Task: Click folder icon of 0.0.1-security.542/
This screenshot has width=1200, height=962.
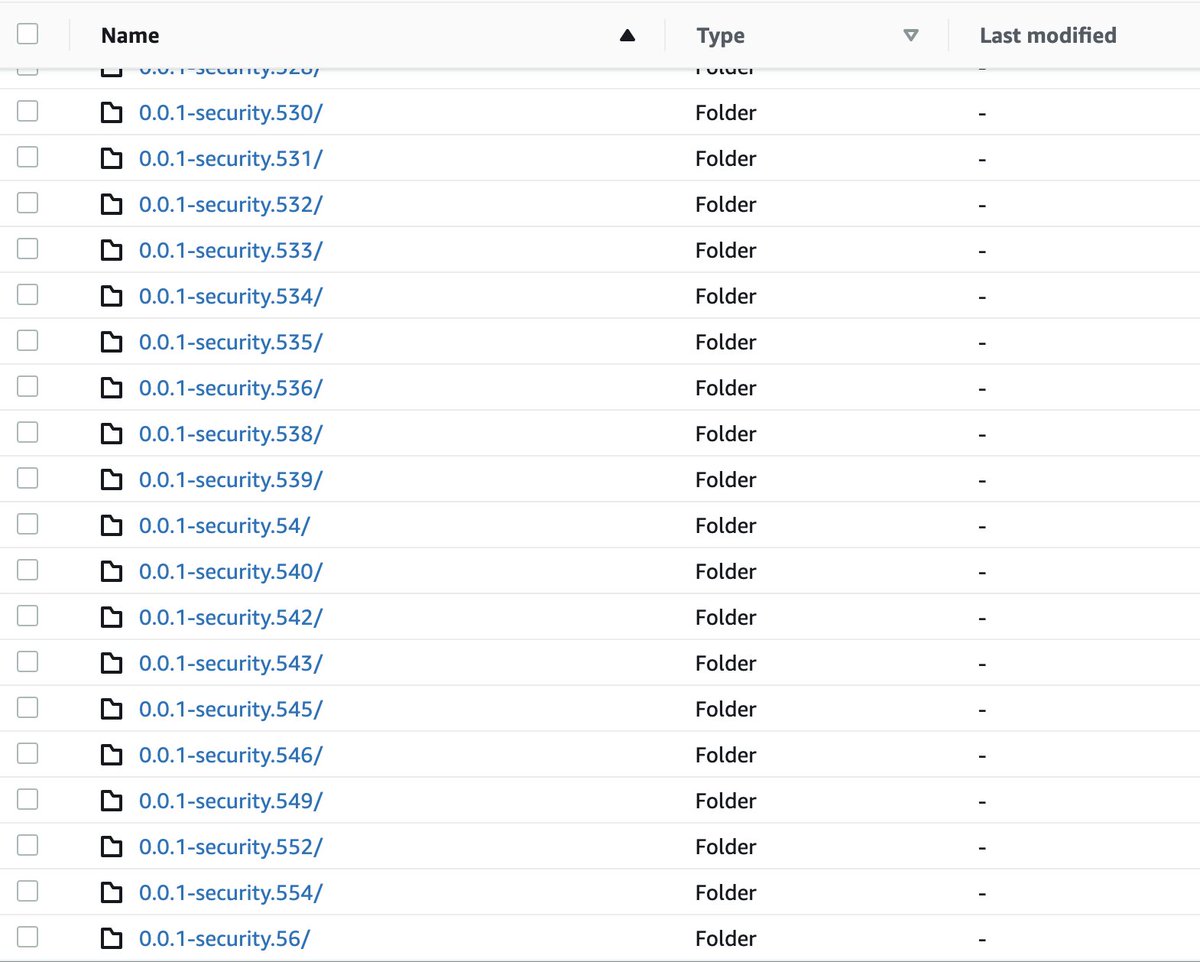Action: pyautogui.click(x=112, y=618)
